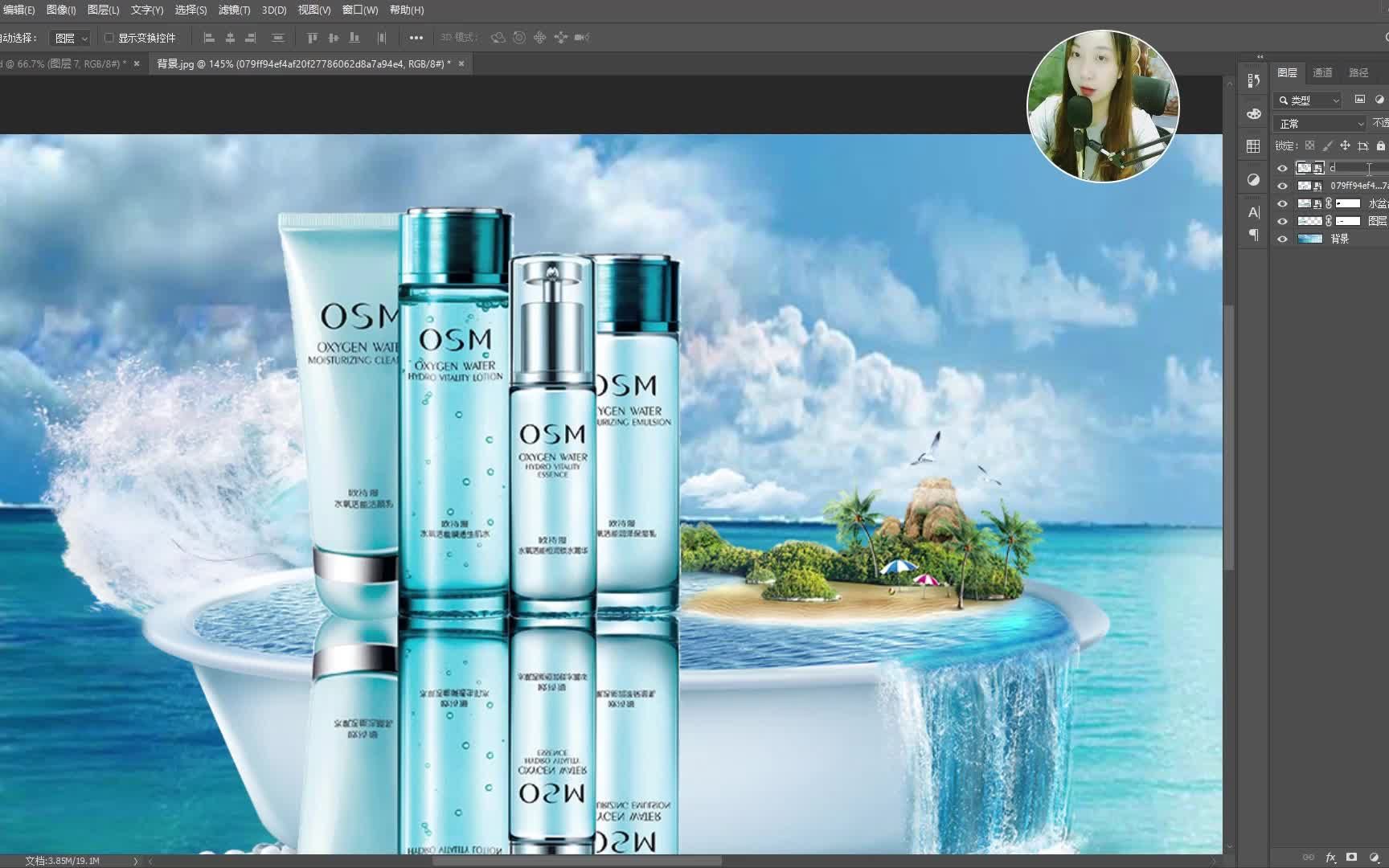The height and width of the screenshot is (868, 1389).
Task: Open the 文字(Y) menu
Action: click(147, 10)
